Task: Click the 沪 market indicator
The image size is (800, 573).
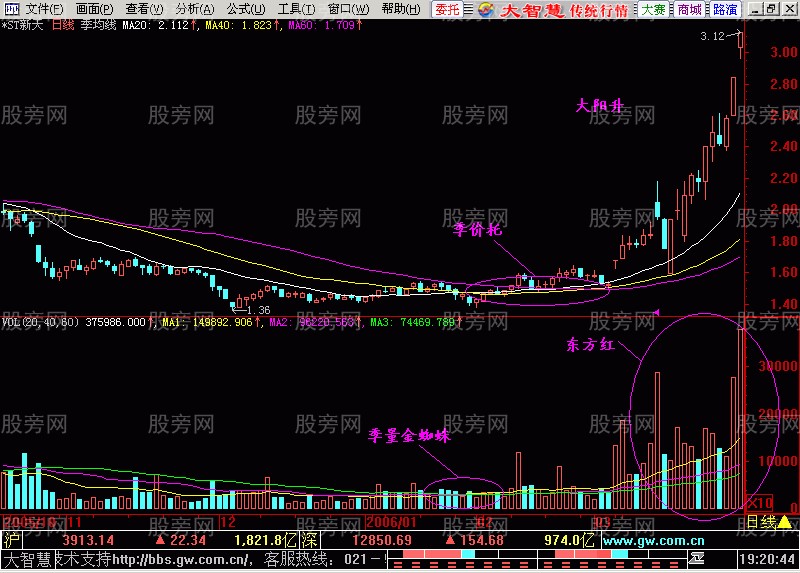Action: pyautogui.click(x=10, y=540)
